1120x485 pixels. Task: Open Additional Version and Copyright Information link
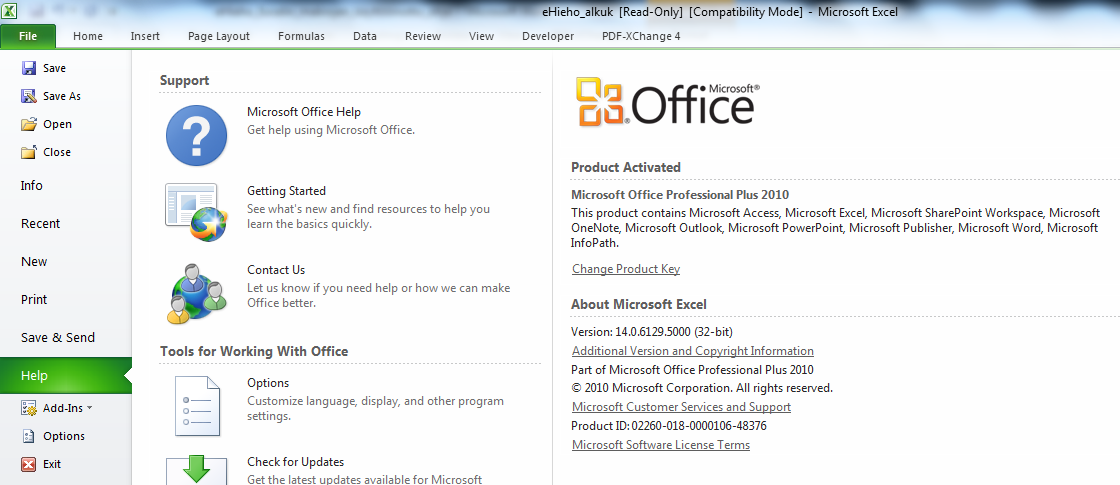(x=693, y=351)
